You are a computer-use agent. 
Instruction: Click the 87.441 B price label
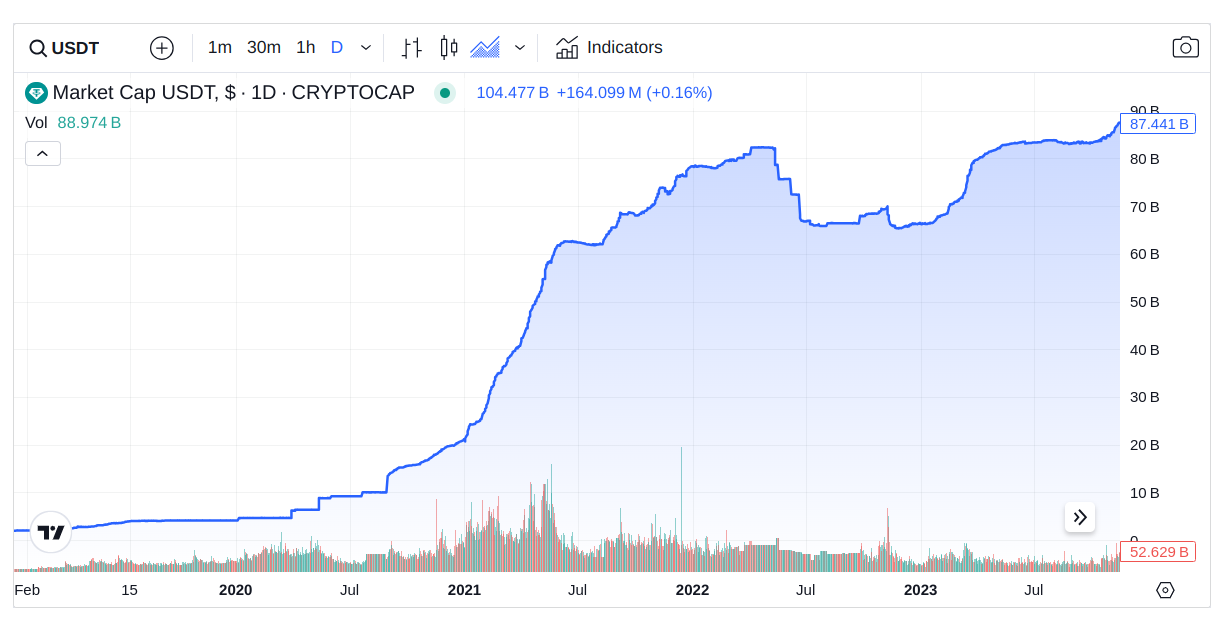[x=1157, y=124]
